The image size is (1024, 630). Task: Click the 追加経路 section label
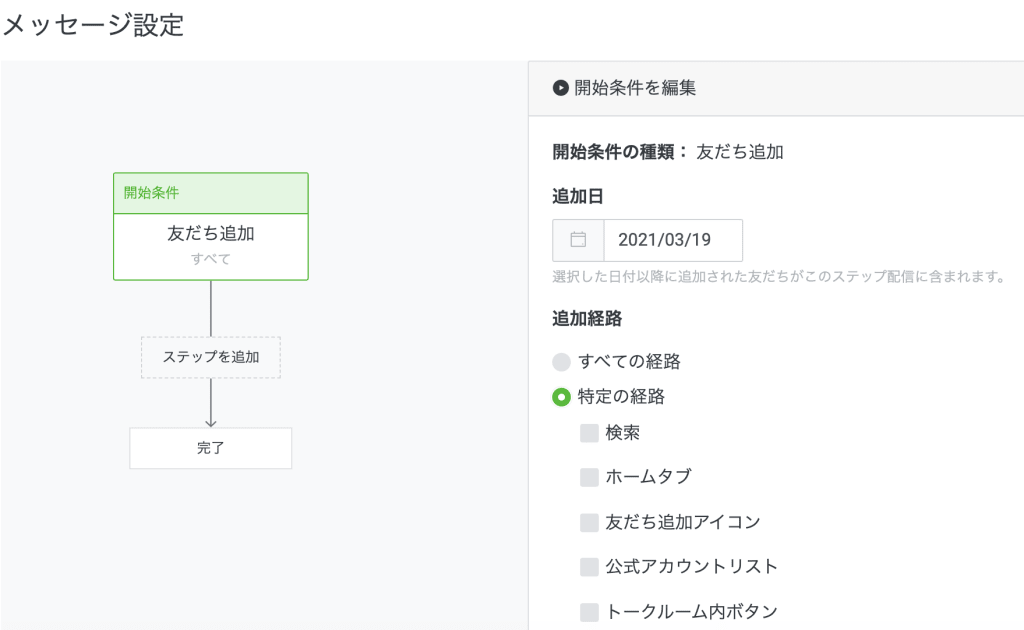pyautogui.click(x=587, y=319)
